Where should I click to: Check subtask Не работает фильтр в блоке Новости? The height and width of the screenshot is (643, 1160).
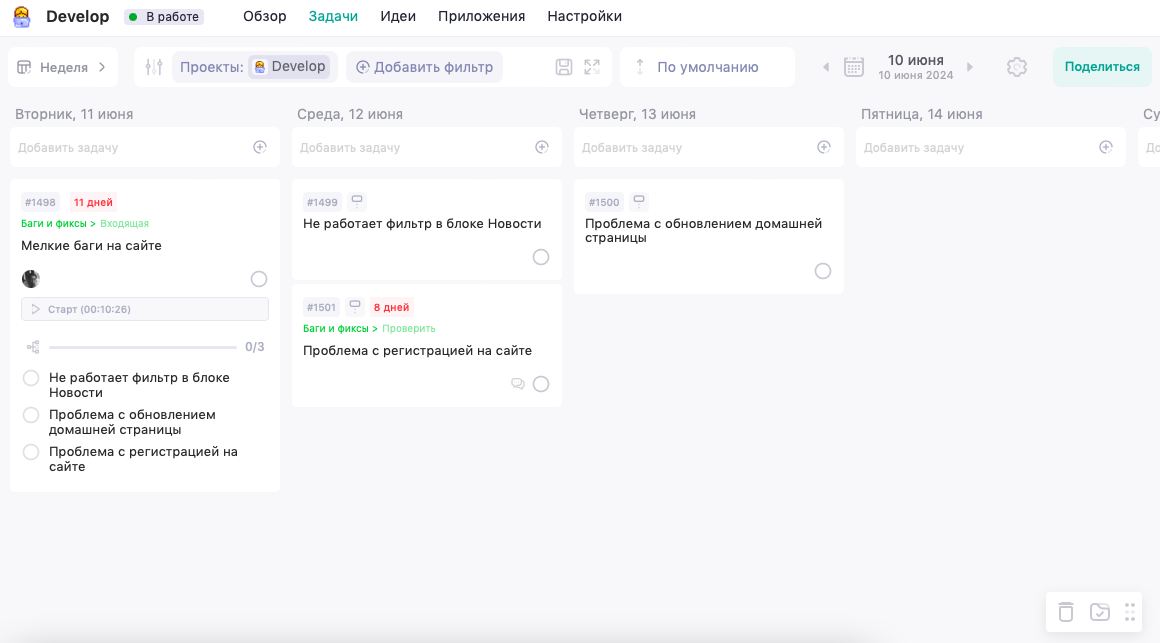[x=30, y=377]
